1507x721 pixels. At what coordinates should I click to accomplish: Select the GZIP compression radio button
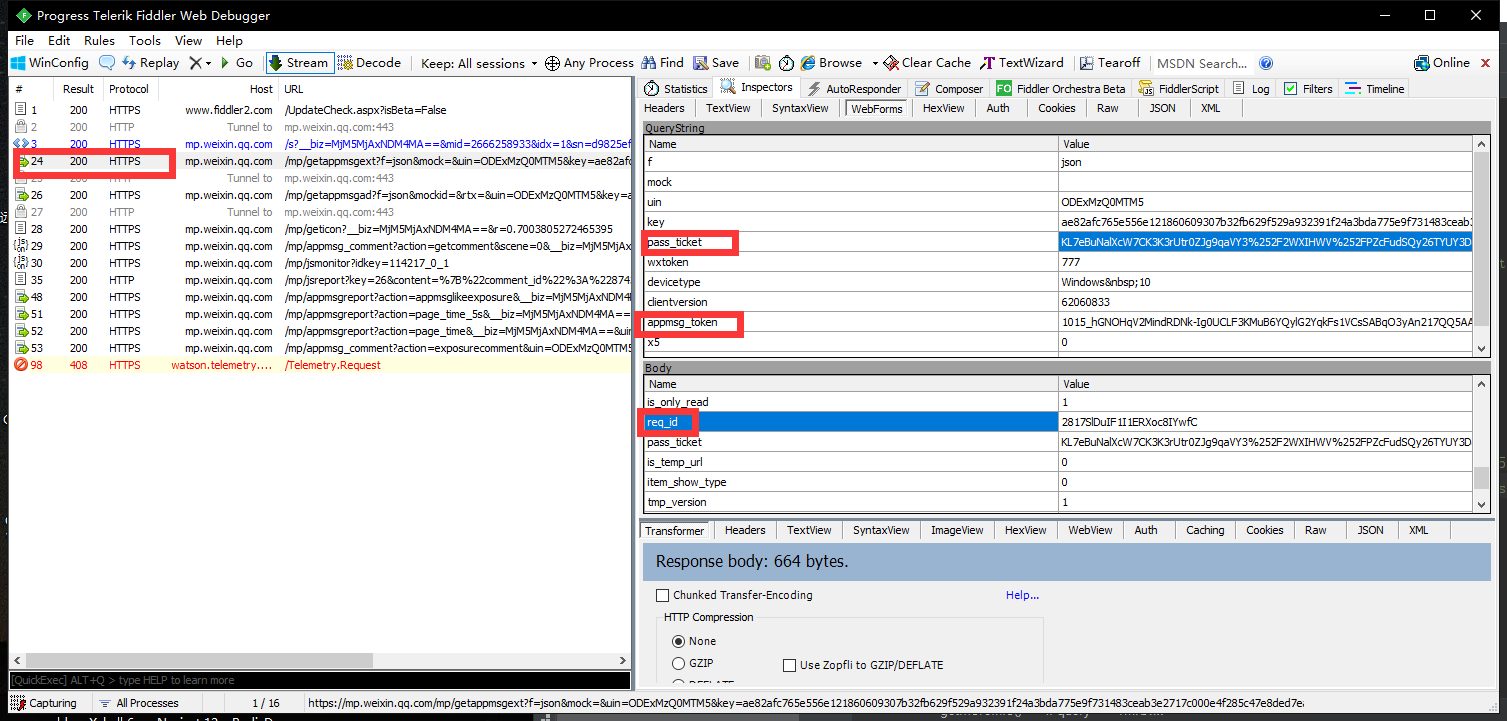[x=679, y=663]
